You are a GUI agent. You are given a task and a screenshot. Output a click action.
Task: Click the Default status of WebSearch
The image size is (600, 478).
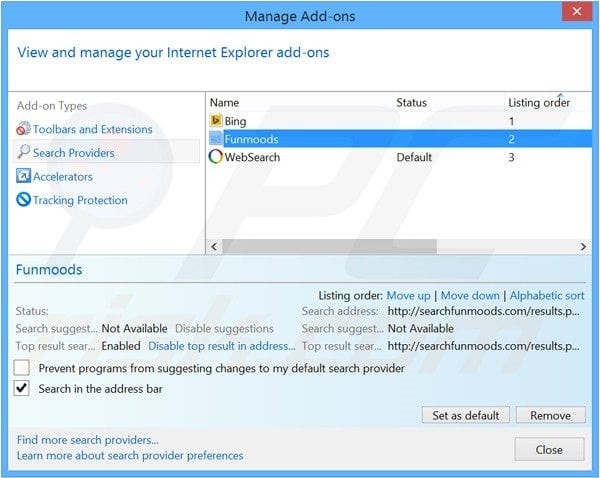414,157
